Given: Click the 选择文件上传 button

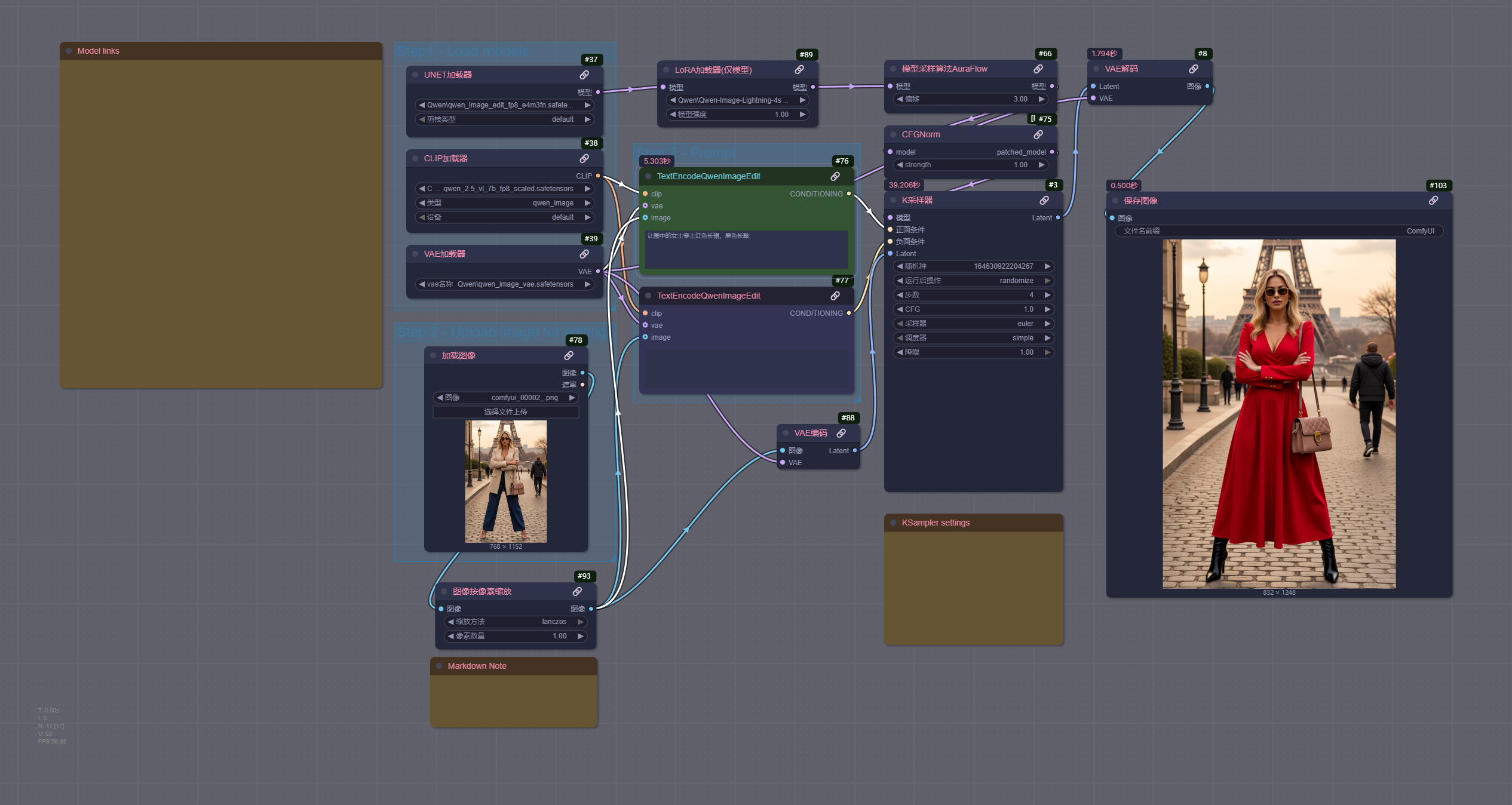Looking at the screenshot, I should click(x=505, y=412).
